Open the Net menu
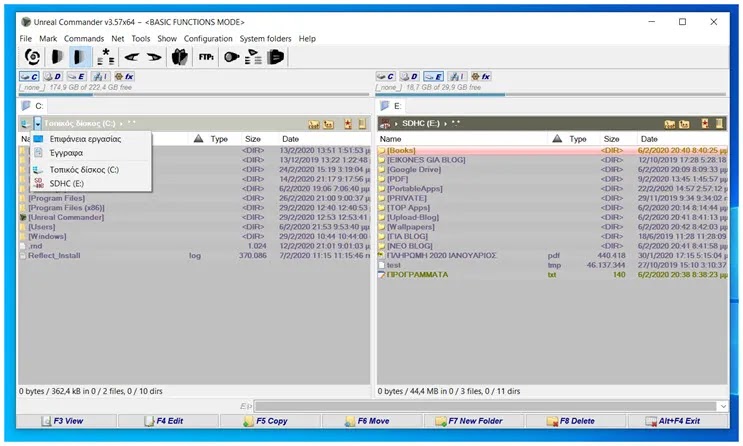Viewport: 743px width, 446px height. pos(118,39)
